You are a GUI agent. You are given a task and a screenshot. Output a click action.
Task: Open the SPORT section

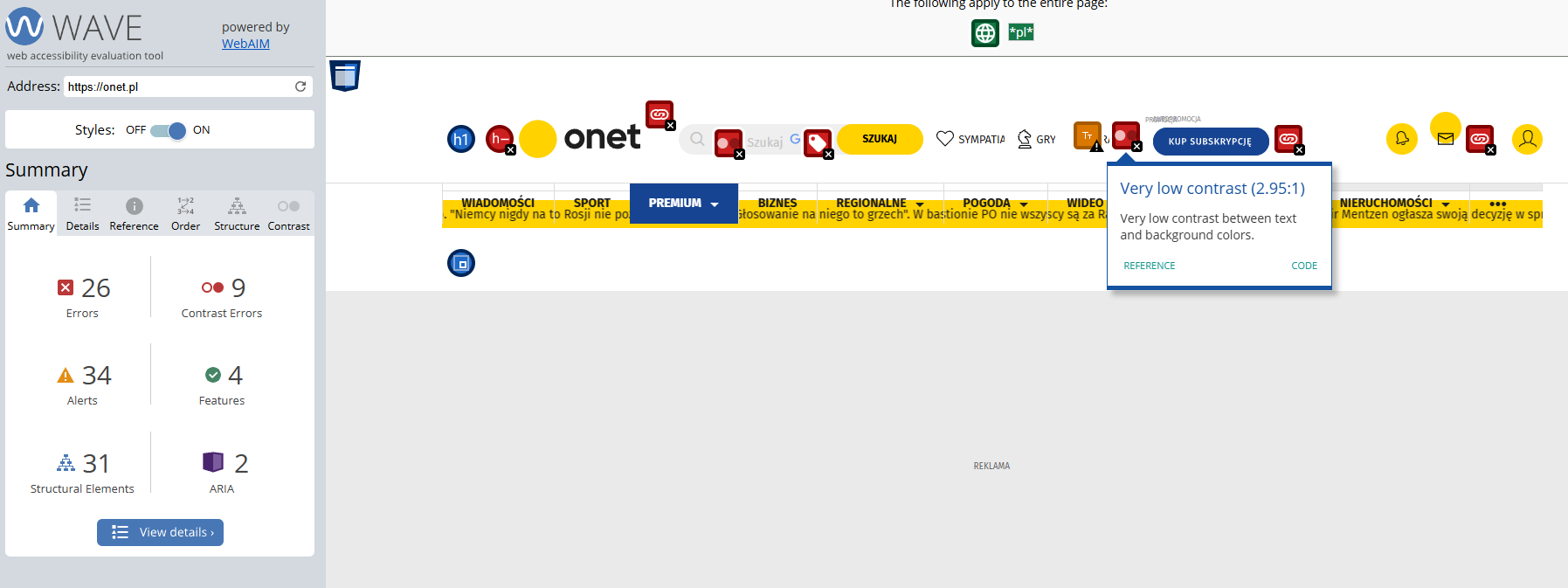(x=592, y=203)
